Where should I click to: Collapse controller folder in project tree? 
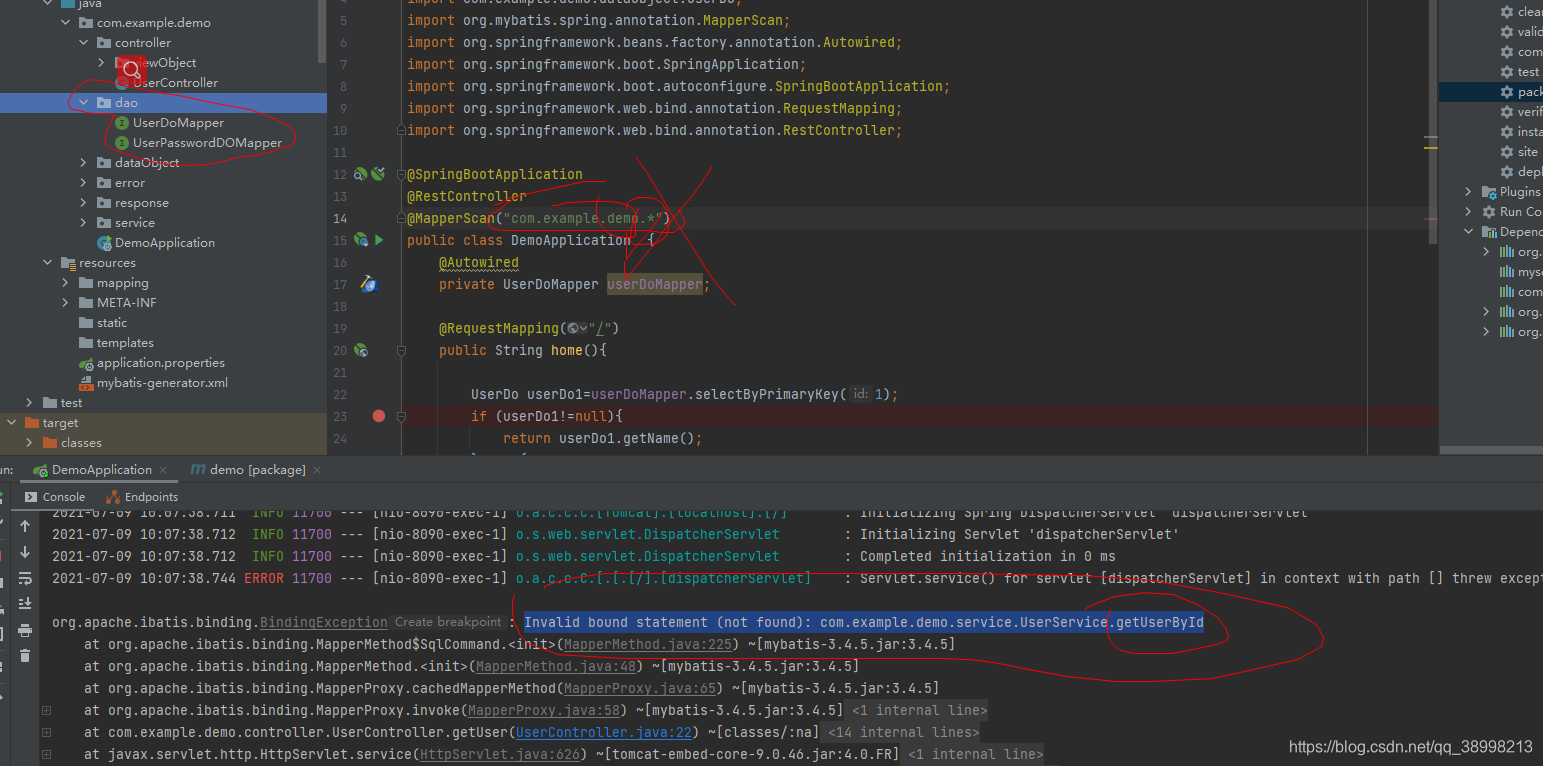pyautogui.click(x=83, y=42)
